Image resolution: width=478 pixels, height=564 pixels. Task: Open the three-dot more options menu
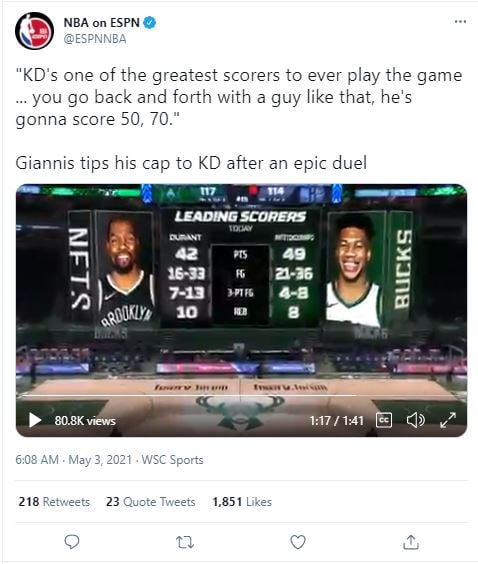(x=460, y=22)
